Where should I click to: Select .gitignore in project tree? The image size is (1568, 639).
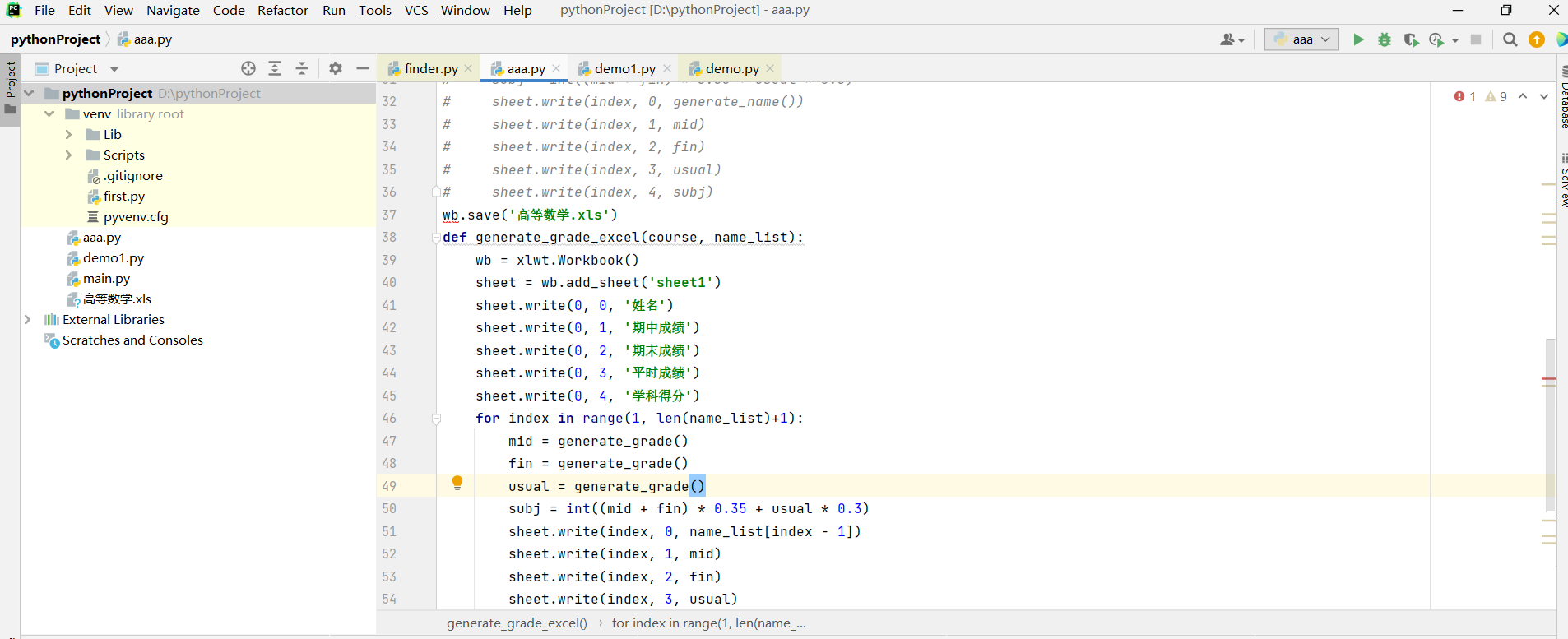point(132,175)
